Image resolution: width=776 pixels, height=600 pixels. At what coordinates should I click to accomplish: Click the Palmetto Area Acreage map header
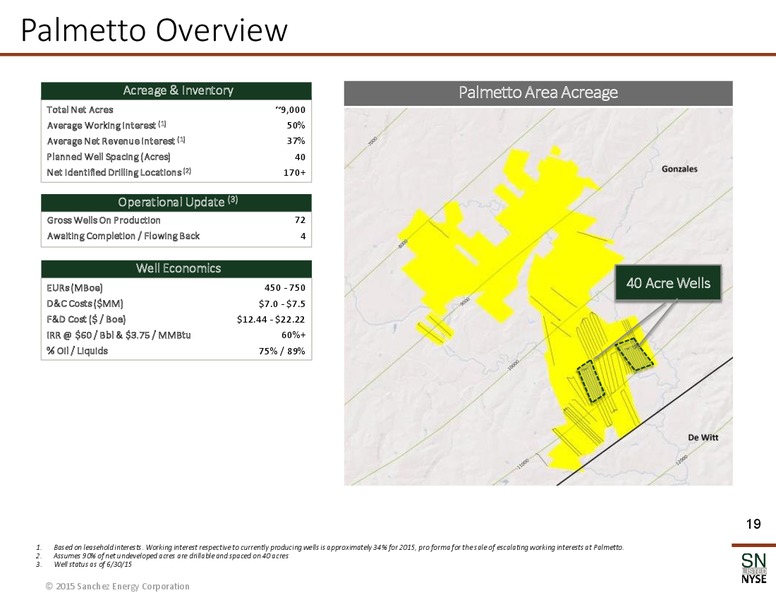[538, 93]
